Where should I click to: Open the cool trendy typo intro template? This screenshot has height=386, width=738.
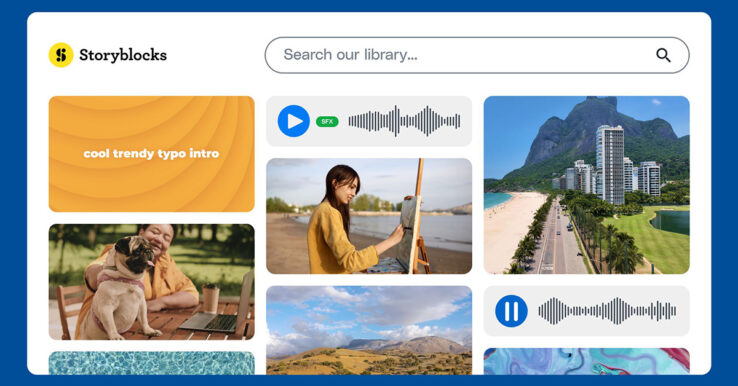[152, 154]
